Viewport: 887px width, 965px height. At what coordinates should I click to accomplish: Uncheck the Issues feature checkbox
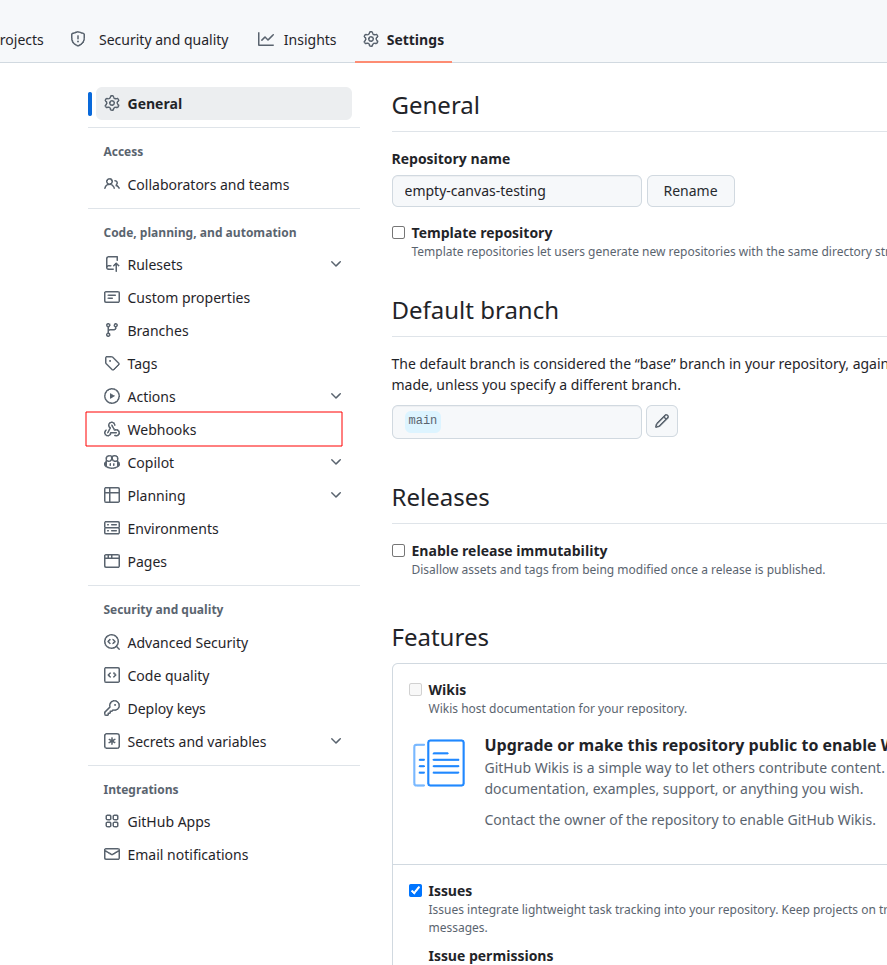coord(415,891)
